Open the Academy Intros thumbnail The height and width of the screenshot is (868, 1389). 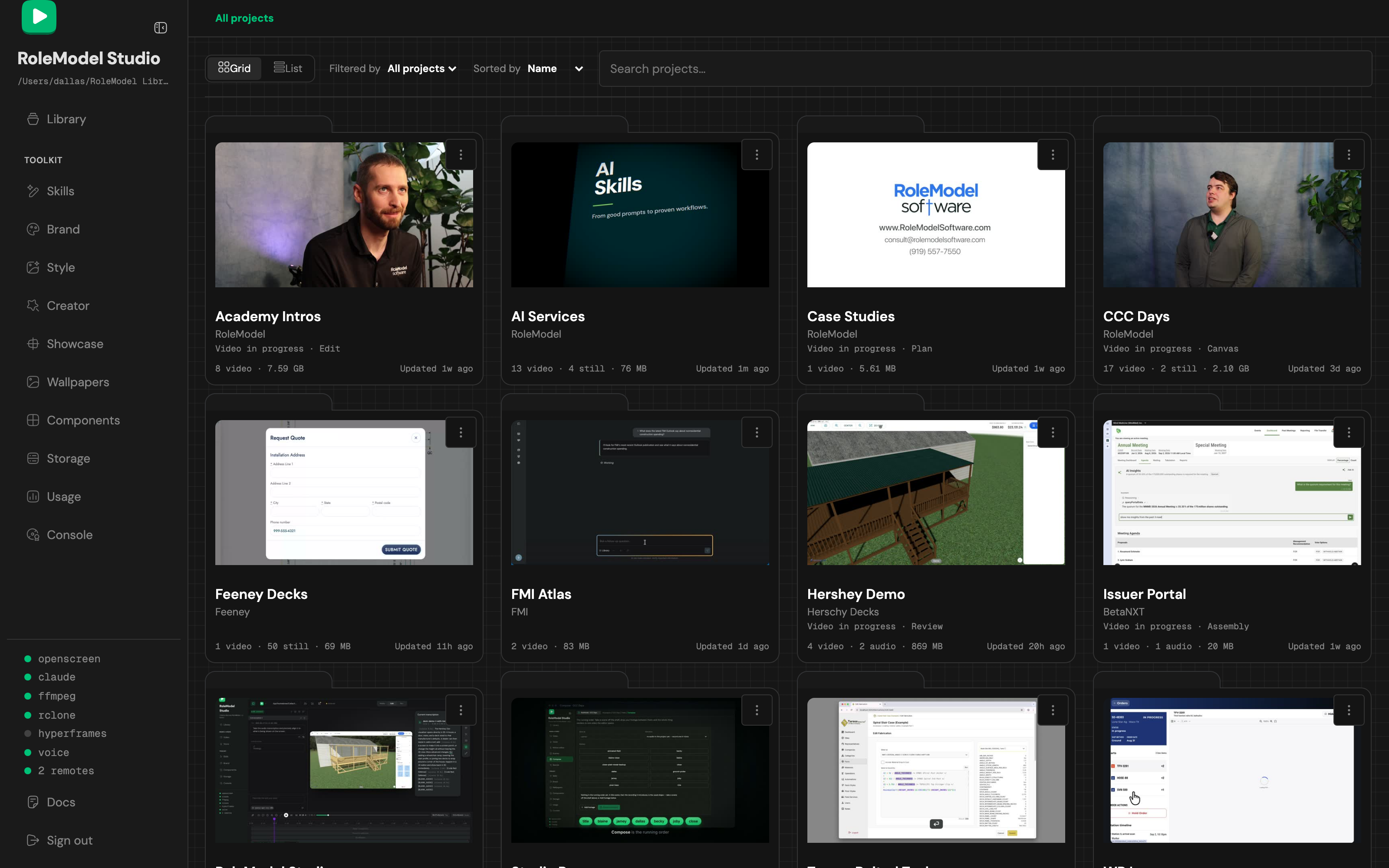(344, 215)
